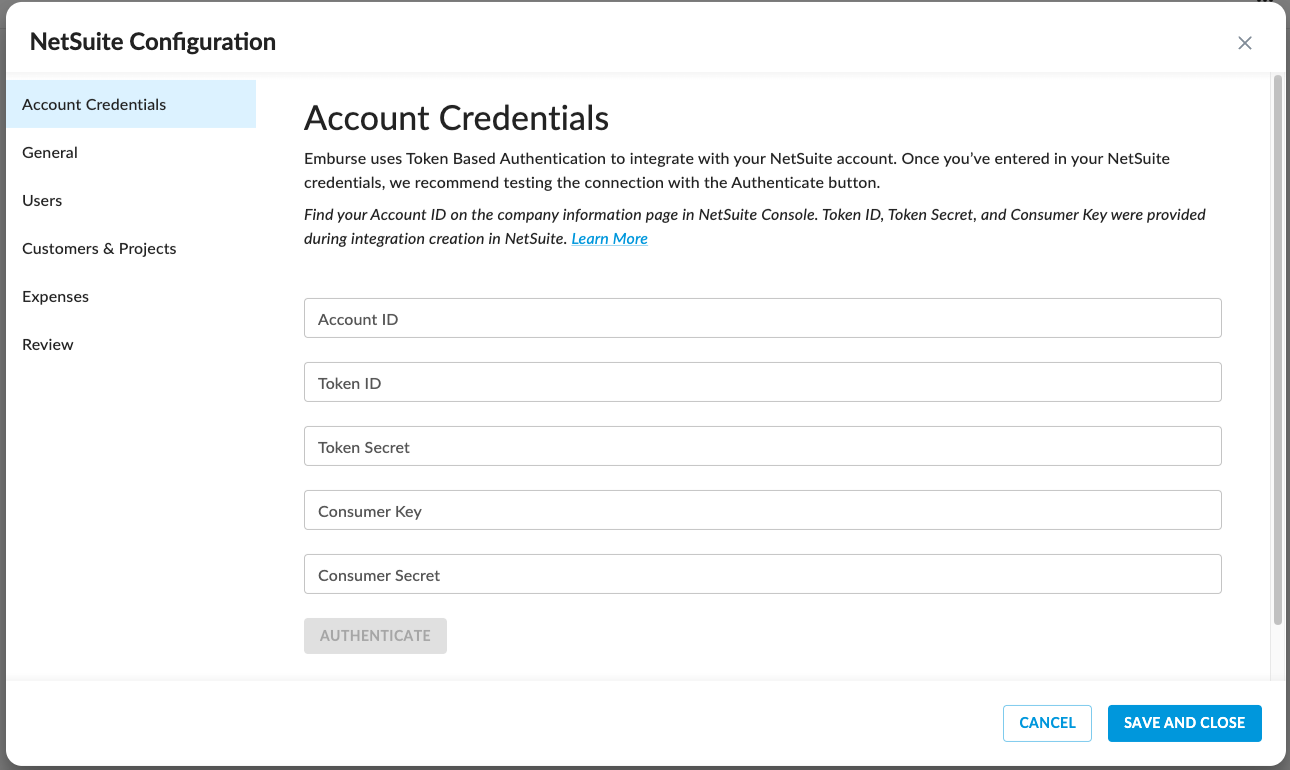
Task: Click the Learn More link
Action: 609,238
